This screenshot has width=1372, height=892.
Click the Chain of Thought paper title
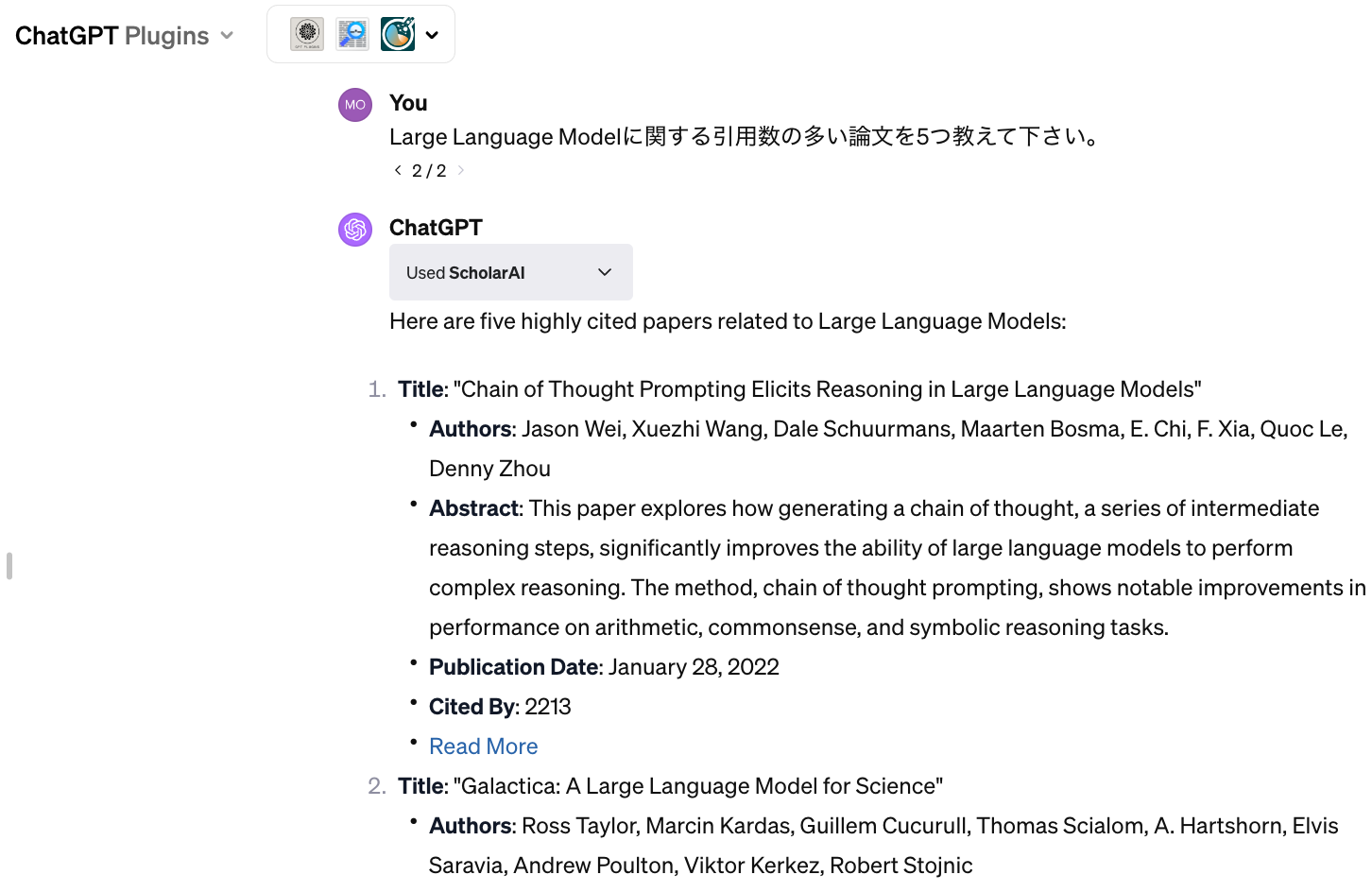[827, 389]
